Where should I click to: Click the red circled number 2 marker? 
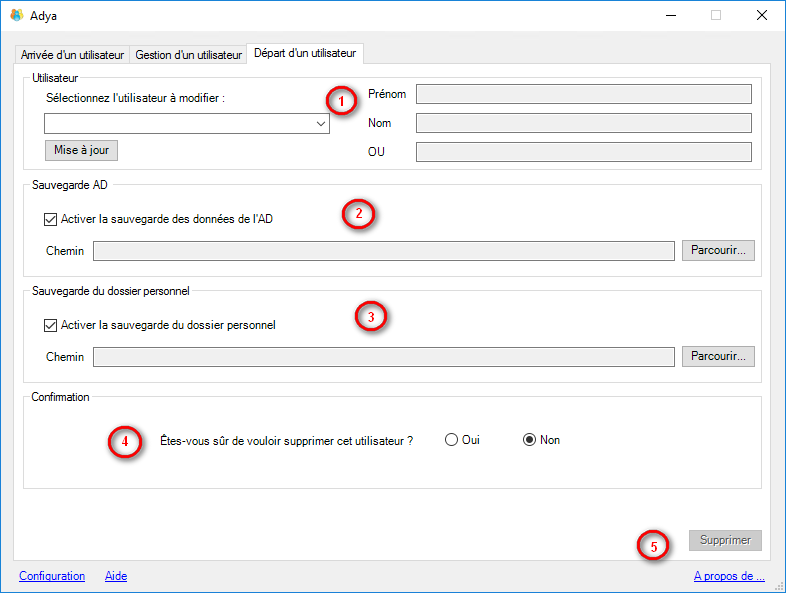[358, 214]
